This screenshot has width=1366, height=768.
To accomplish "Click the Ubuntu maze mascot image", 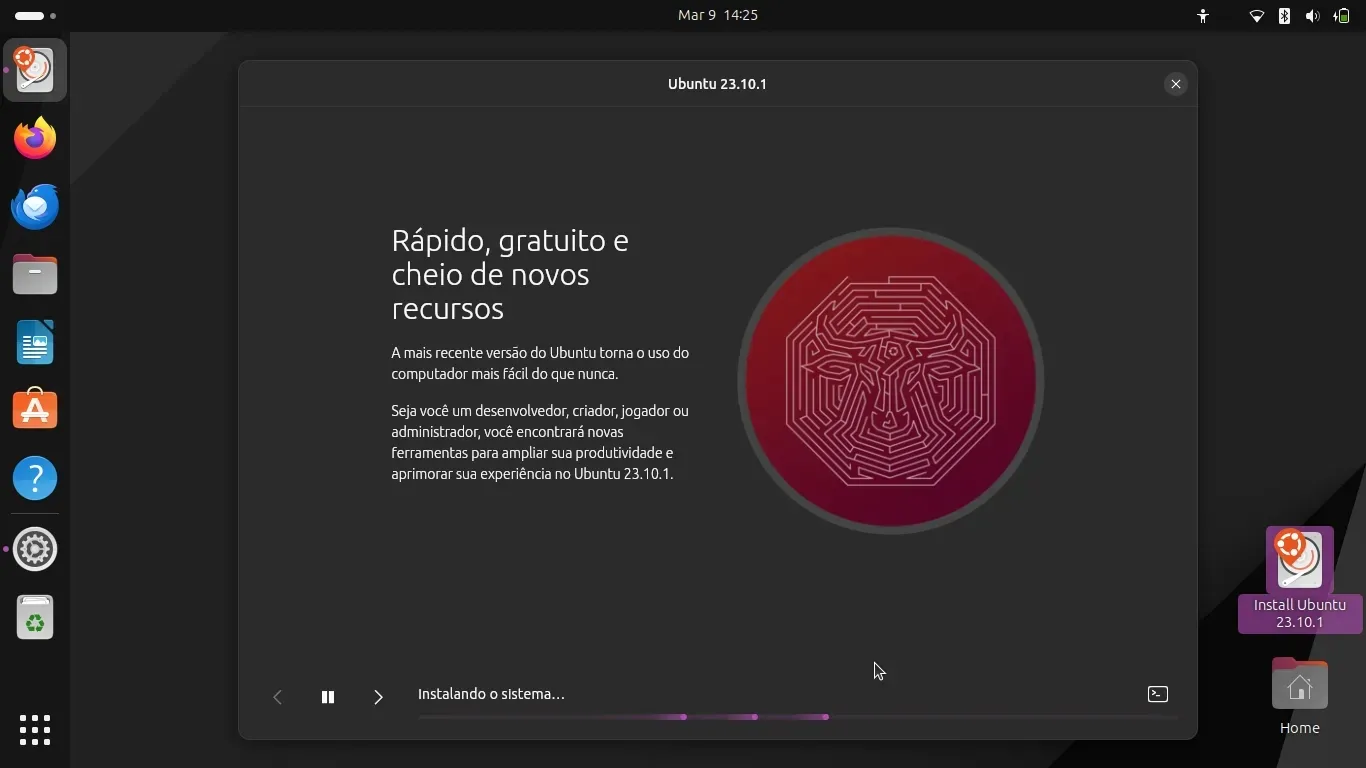I will click(x=890, y=381).
